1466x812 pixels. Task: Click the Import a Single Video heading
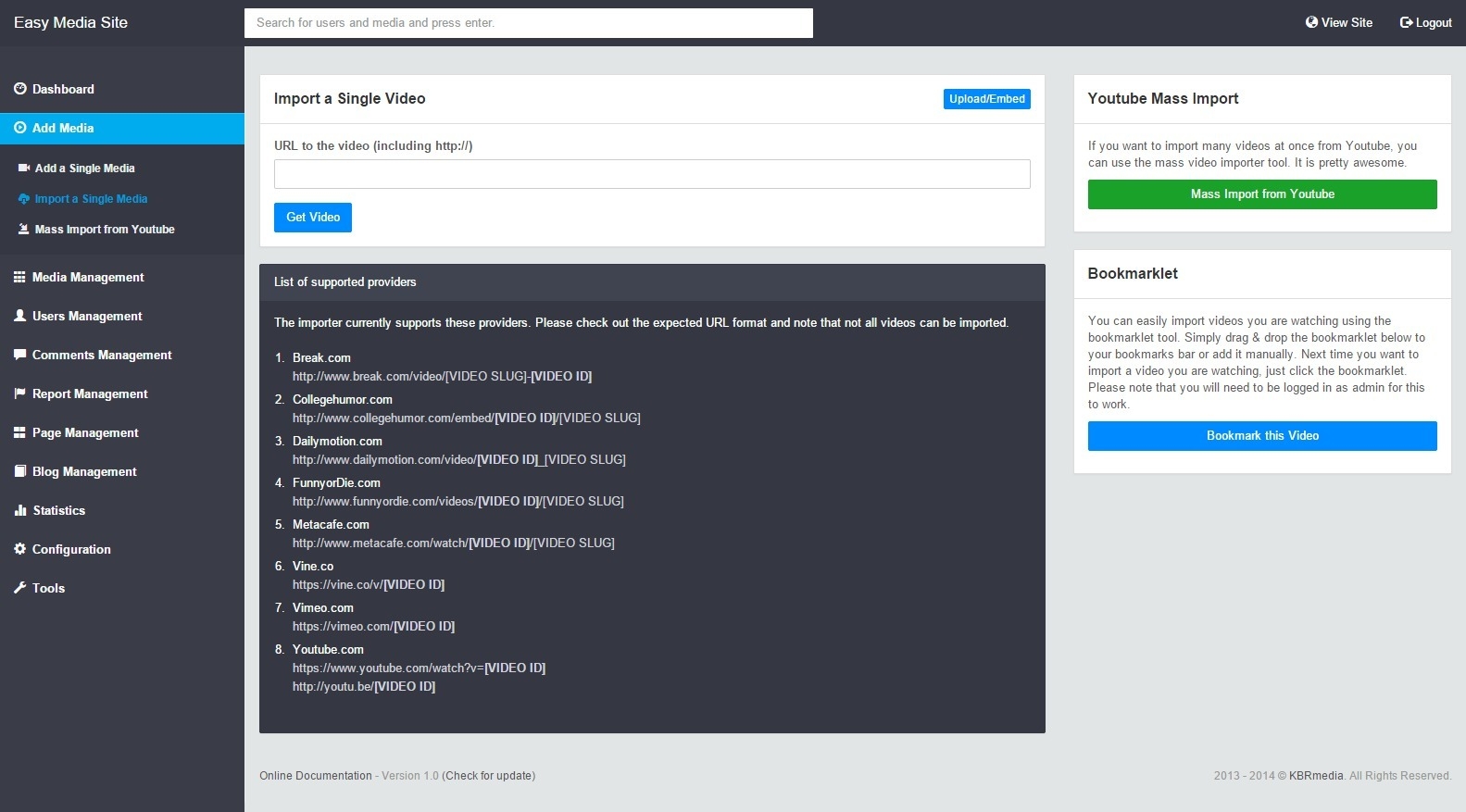349,99
